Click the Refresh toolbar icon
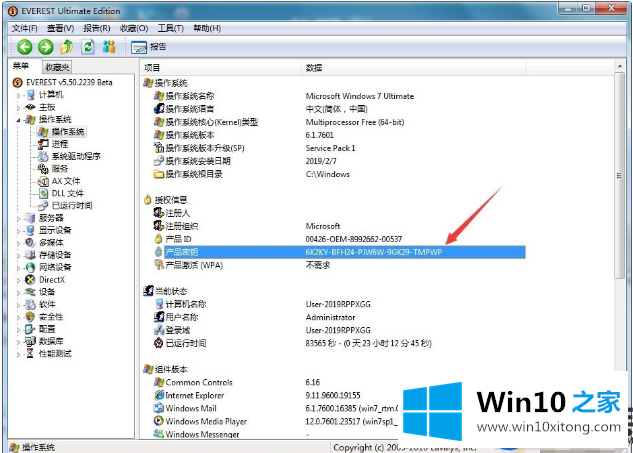 coord(88,47)
